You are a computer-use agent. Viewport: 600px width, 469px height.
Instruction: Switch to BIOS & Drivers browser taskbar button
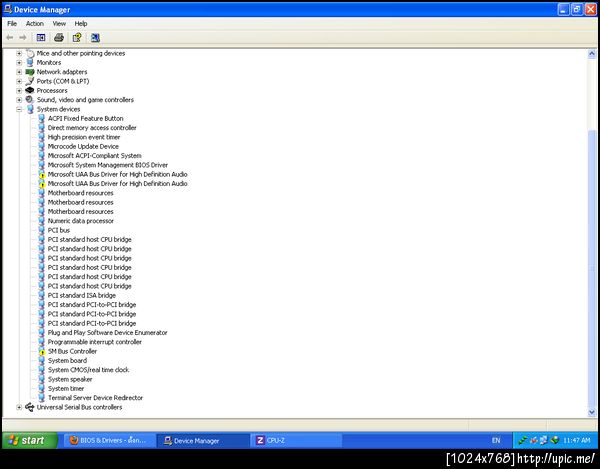coord(108,440)
